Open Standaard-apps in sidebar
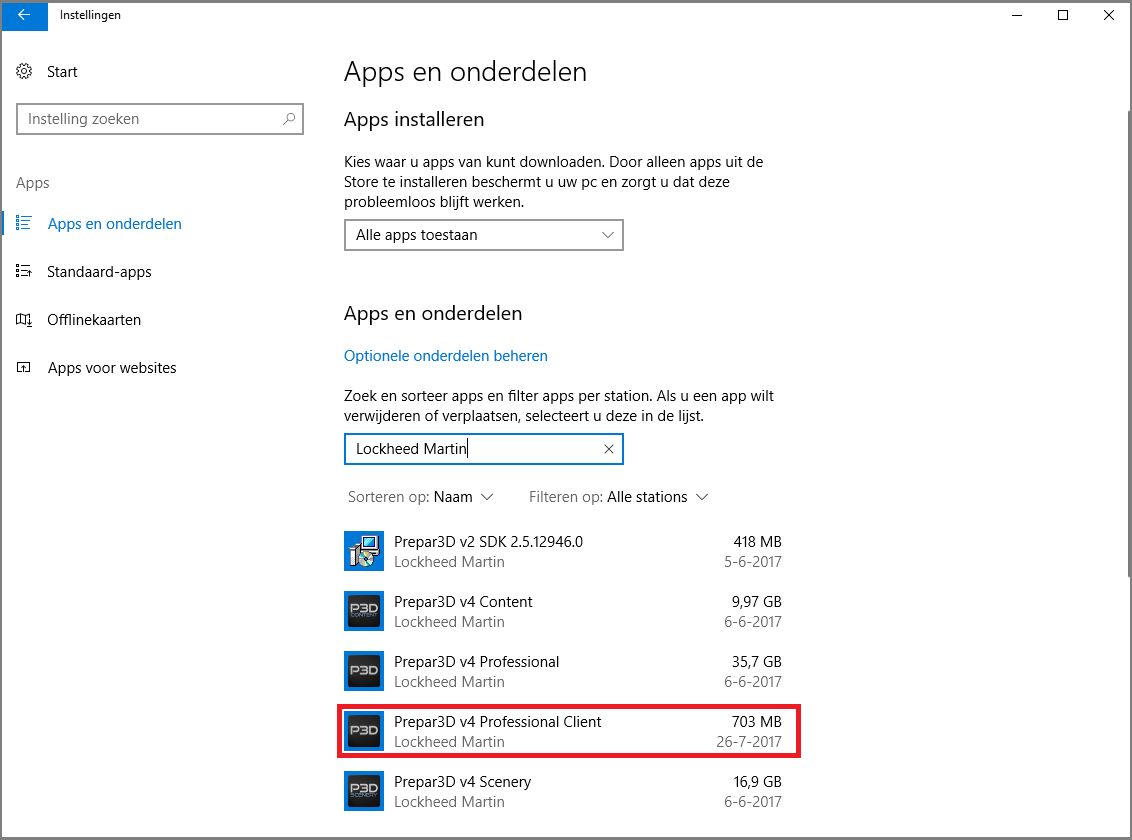The height and width of the screenshot is (840, 1132). (x=99, y=272)
